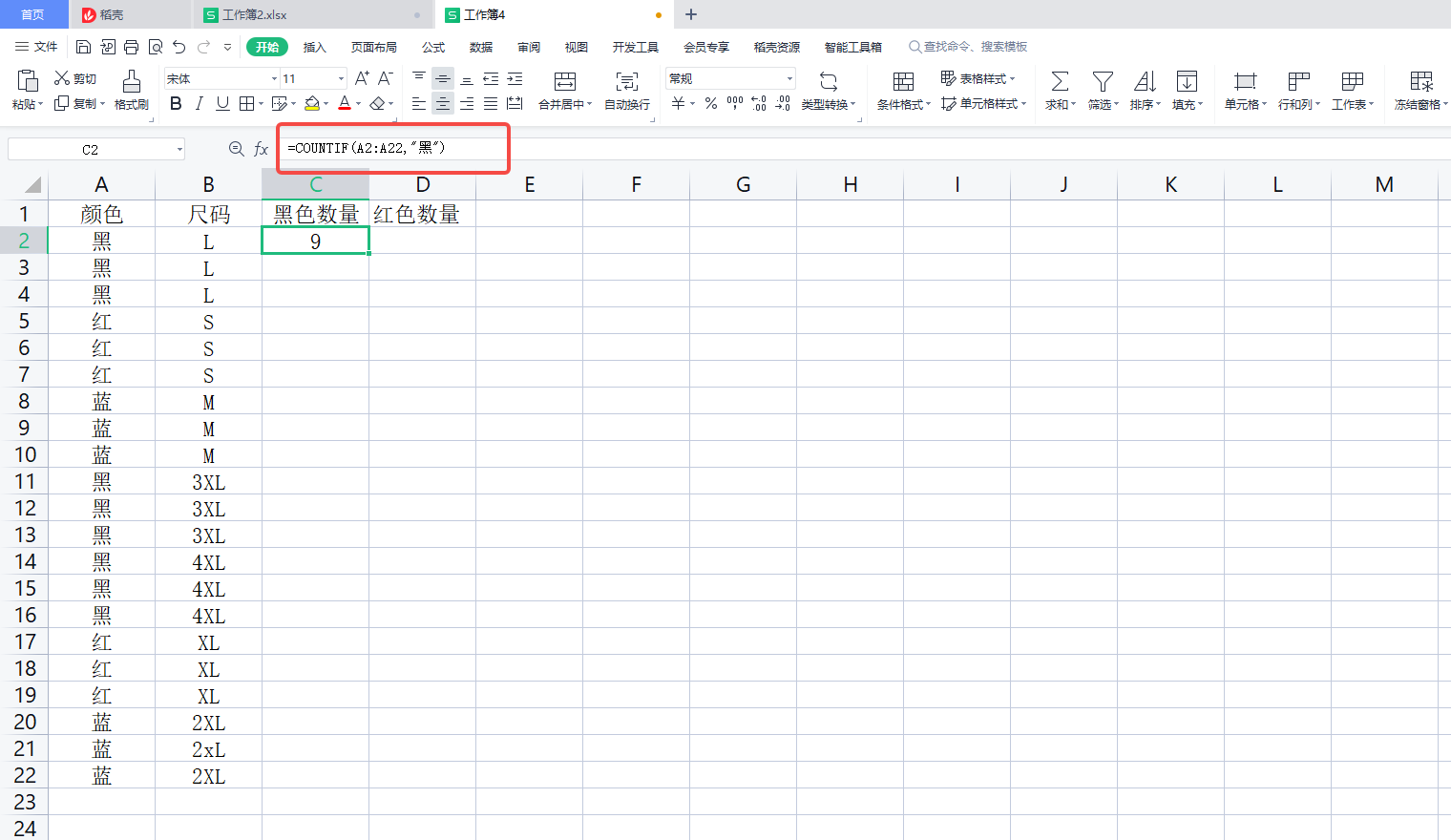Expand the font name dropdown 宋体
Image resolution: width=1451 pixels, height=840 pixels.
coord(274,78)
